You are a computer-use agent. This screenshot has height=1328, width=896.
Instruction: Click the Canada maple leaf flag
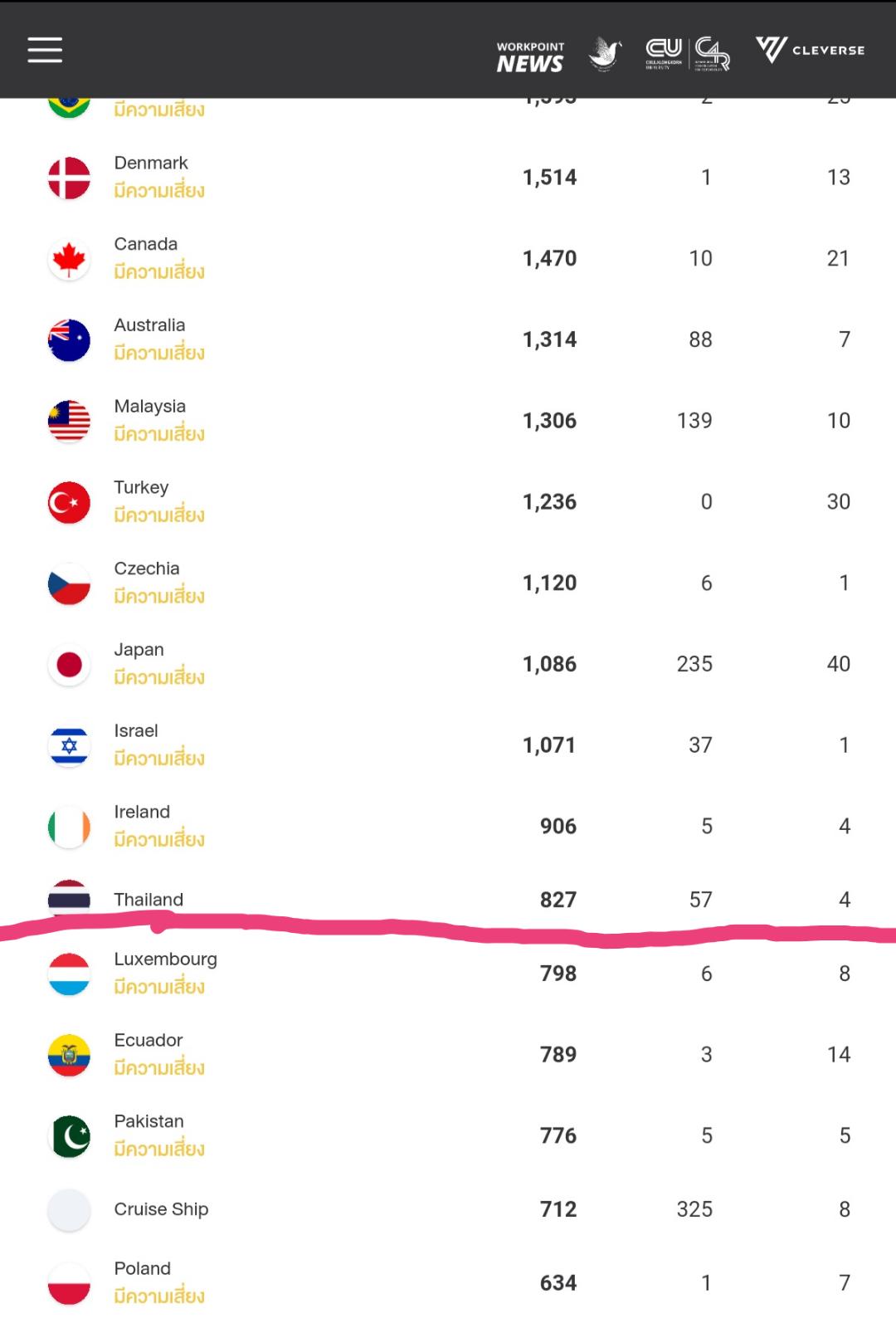point(69,259)
